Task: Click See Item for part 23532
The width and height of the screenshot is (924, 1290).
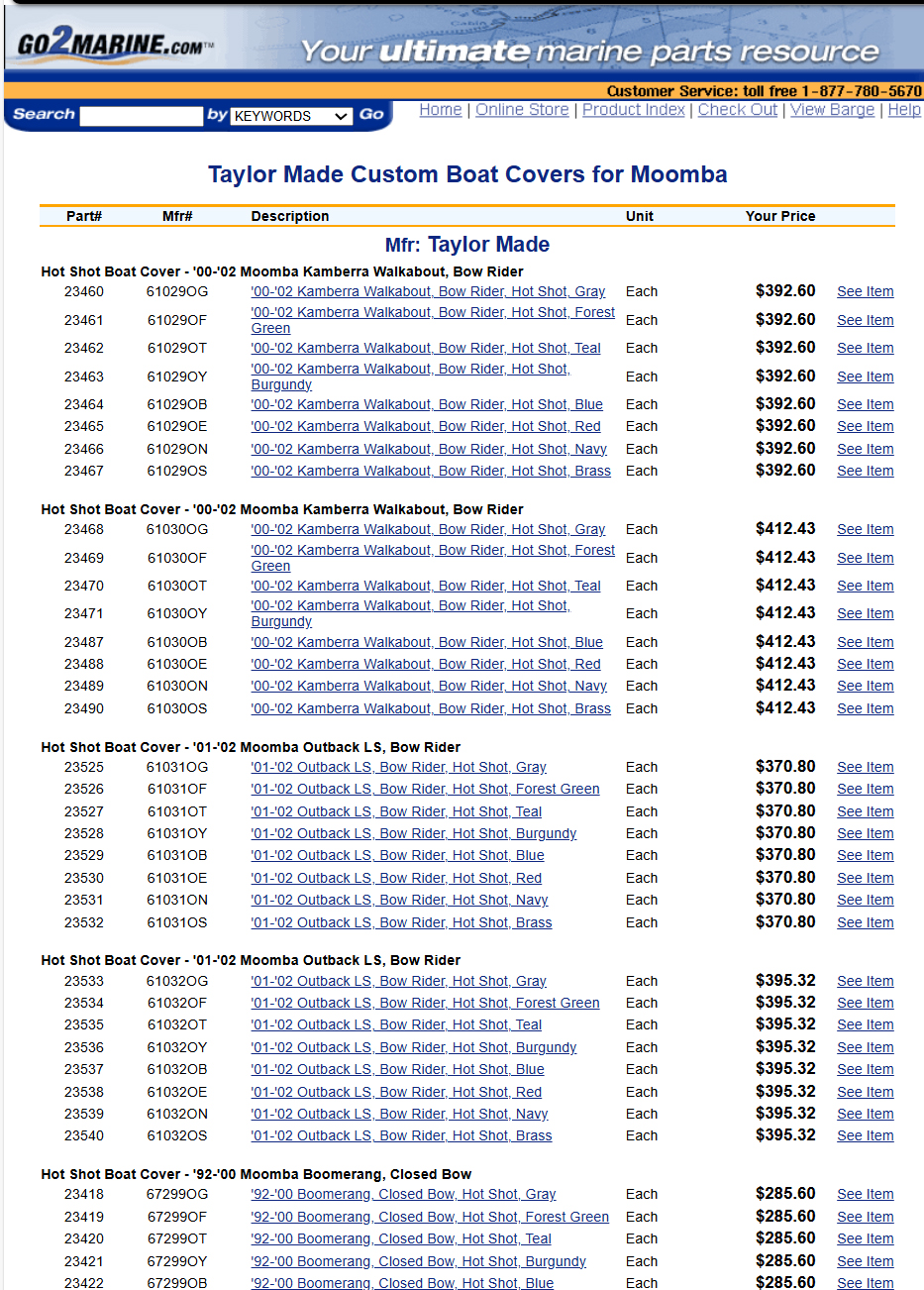Action: coord(865,922)
